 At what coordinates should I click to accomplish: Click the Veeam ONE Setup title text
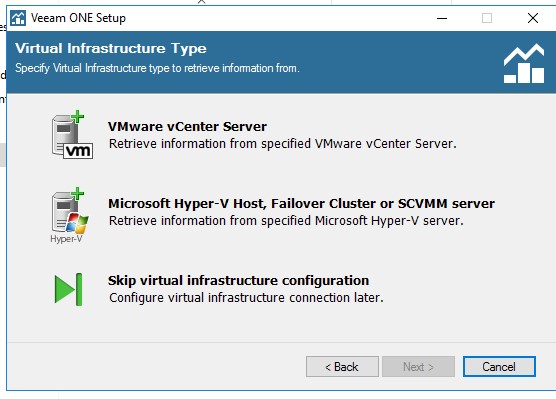(x=78, y=18)
